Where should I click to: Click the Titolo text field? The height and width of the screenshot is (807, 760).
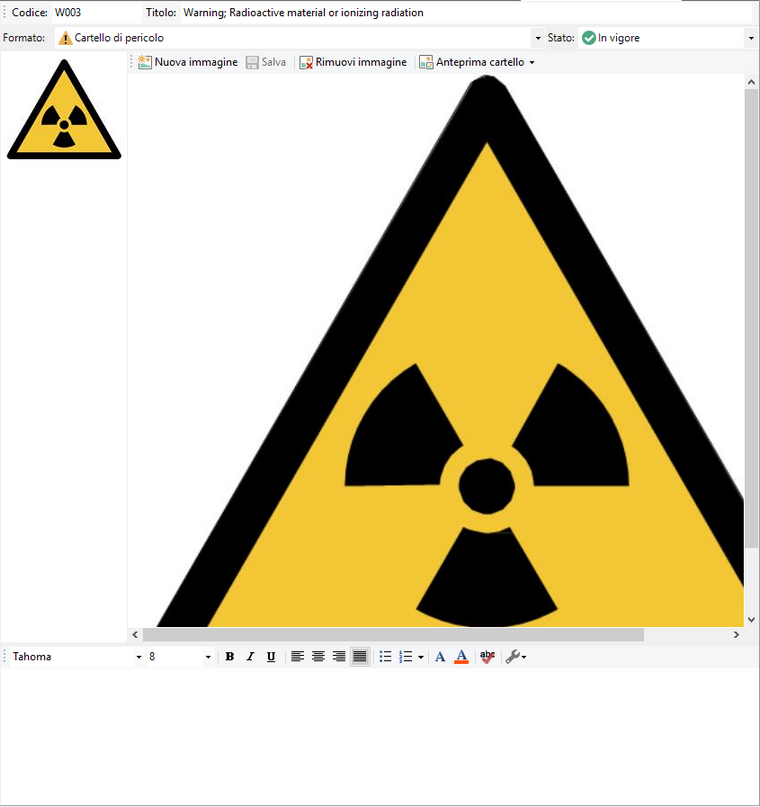[x=465, y=13]
